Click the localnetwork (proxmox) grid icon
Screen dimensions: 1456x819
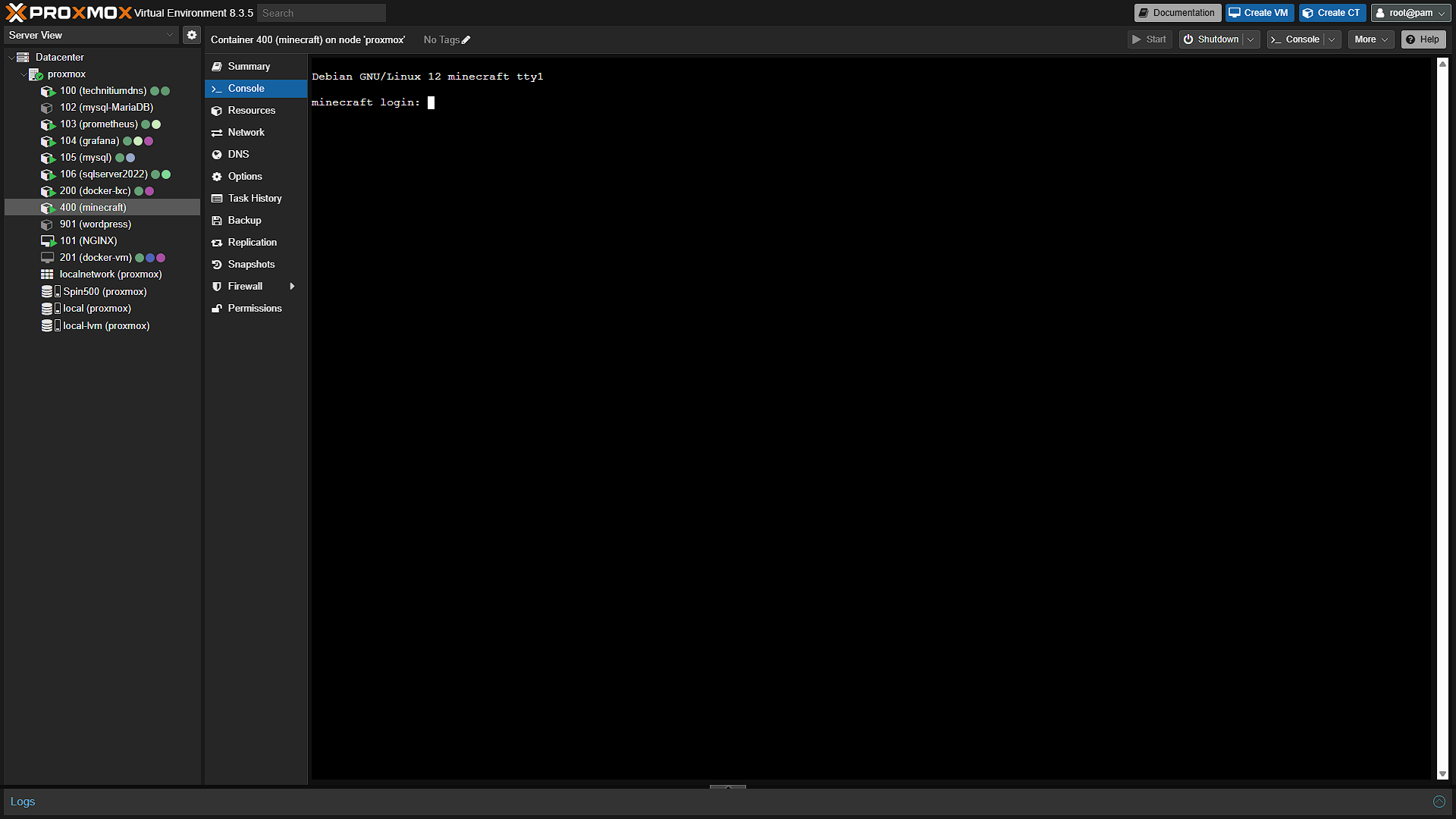coord(47,275)
